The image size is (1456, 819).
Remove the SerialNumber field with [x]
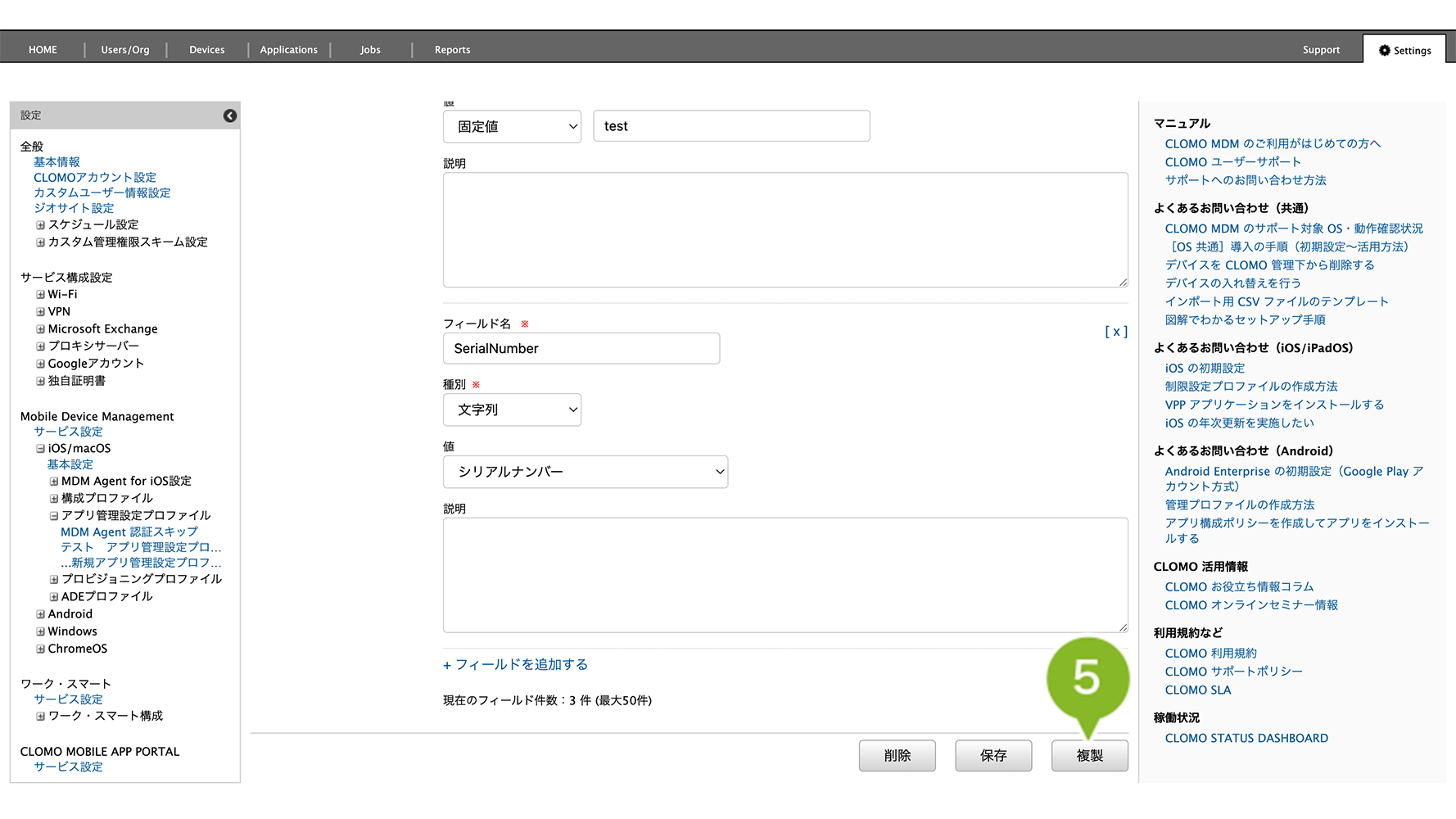point(1115,332)
